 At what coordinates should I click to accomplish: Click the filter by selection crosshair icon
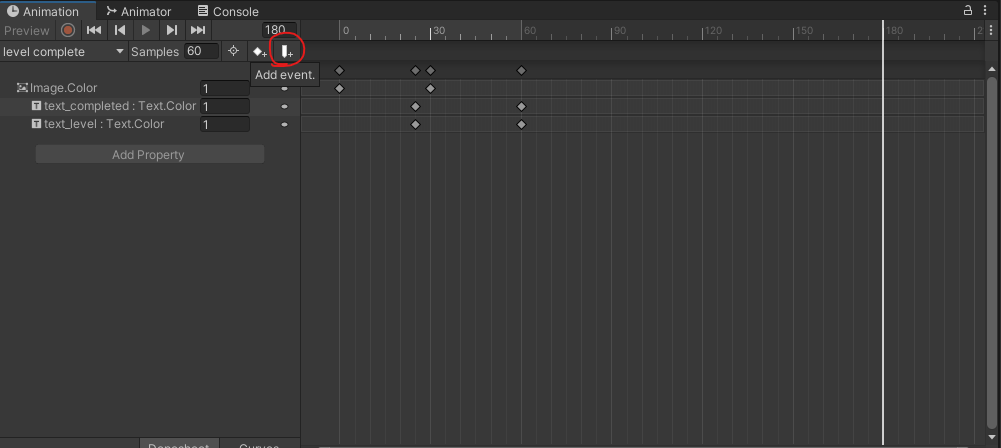[x=234, y=51]
